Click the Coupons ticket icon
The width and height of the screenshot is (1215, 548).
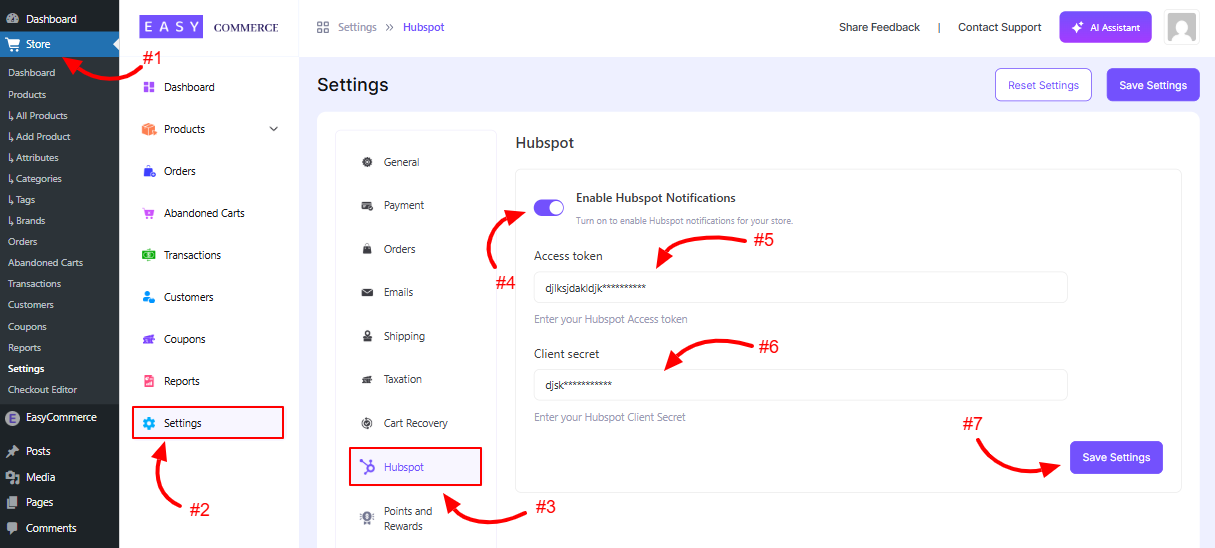(x=149, y=339)
